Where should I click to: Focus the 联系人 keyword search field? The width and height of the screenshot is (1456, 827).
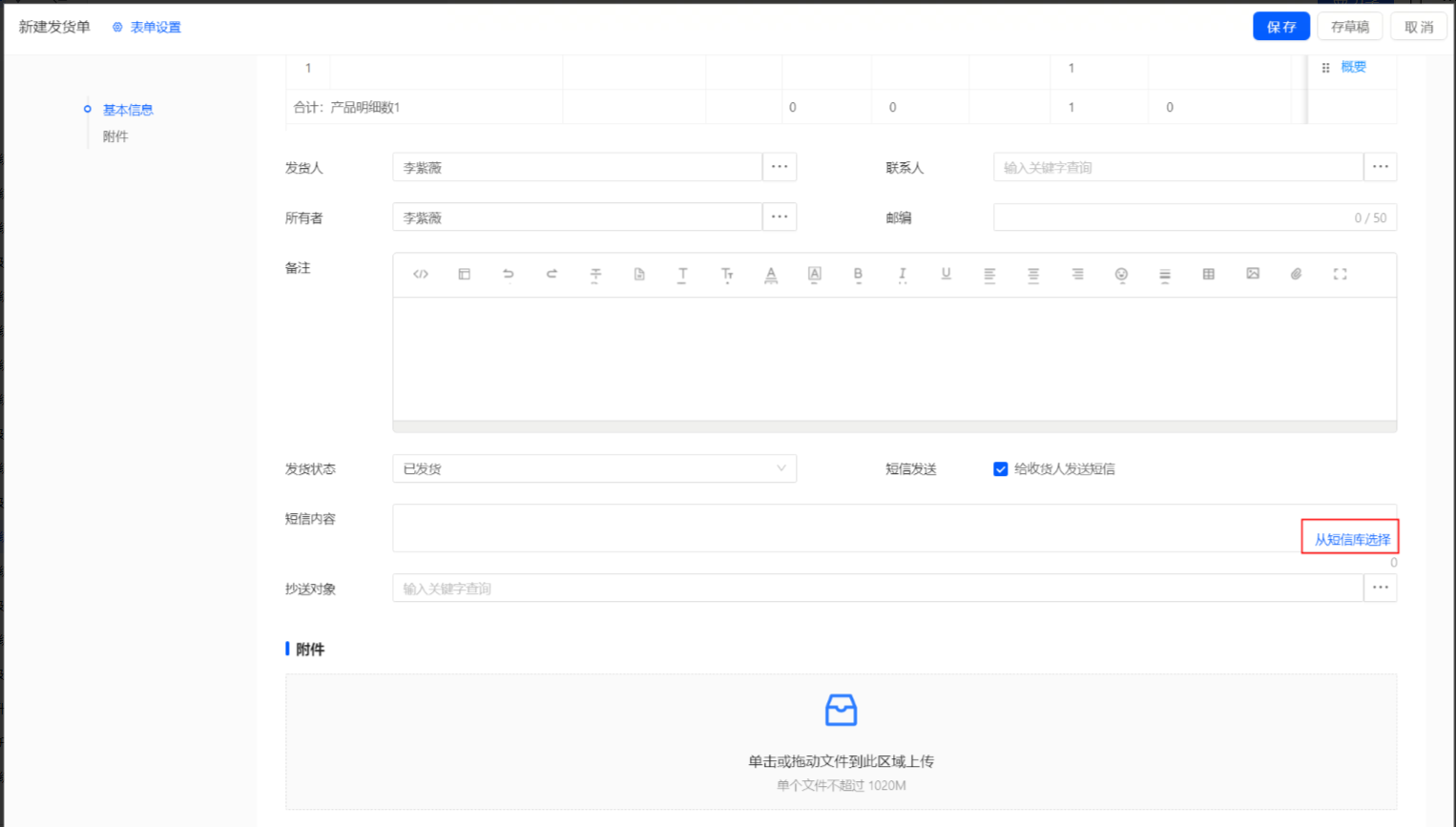[x=1178, y=167]
